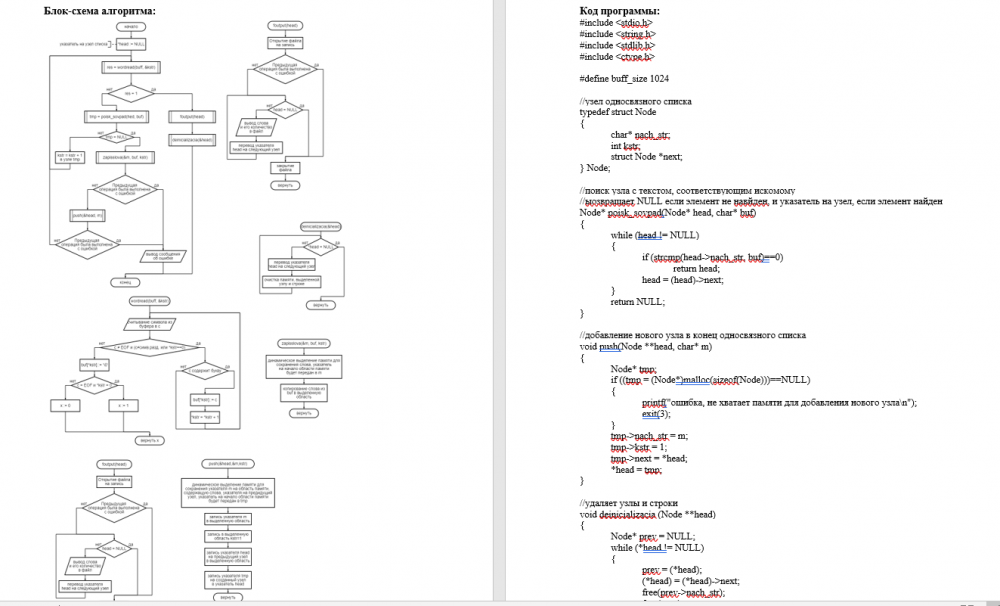
Task: Click the 'res = wordread(buff, &kstr)' block
Action: [x=130, y=67]
